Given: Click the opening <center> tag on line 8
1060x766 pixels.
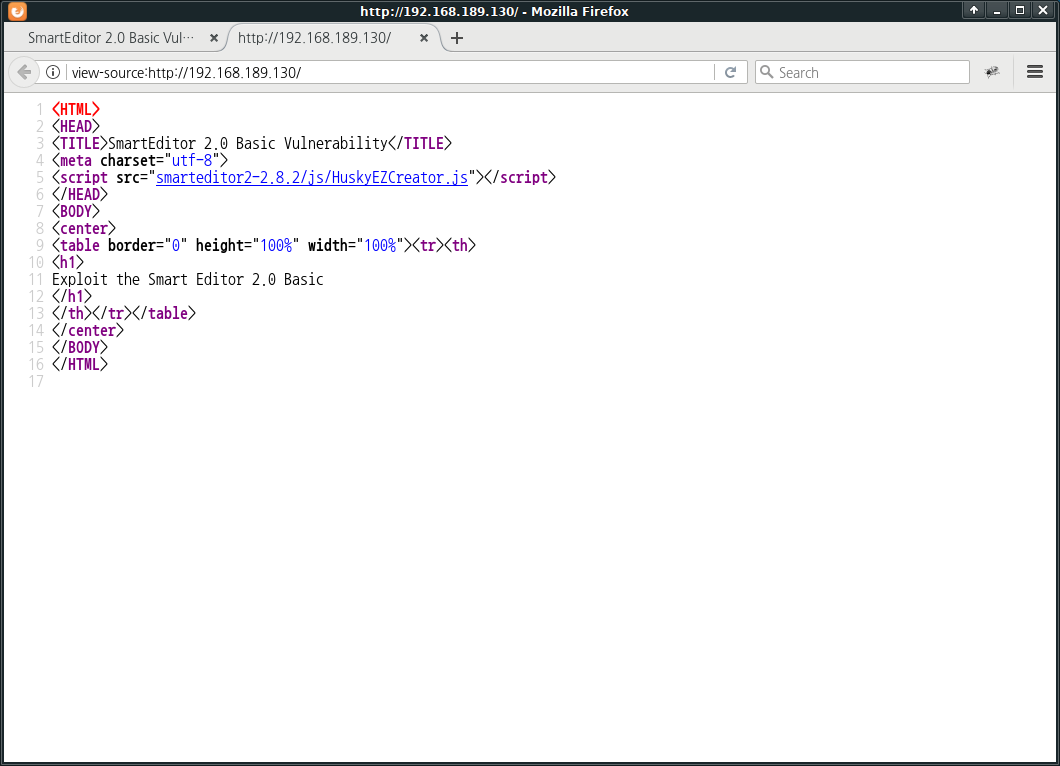Looking at the screenshot, I should tap(84, 229).
